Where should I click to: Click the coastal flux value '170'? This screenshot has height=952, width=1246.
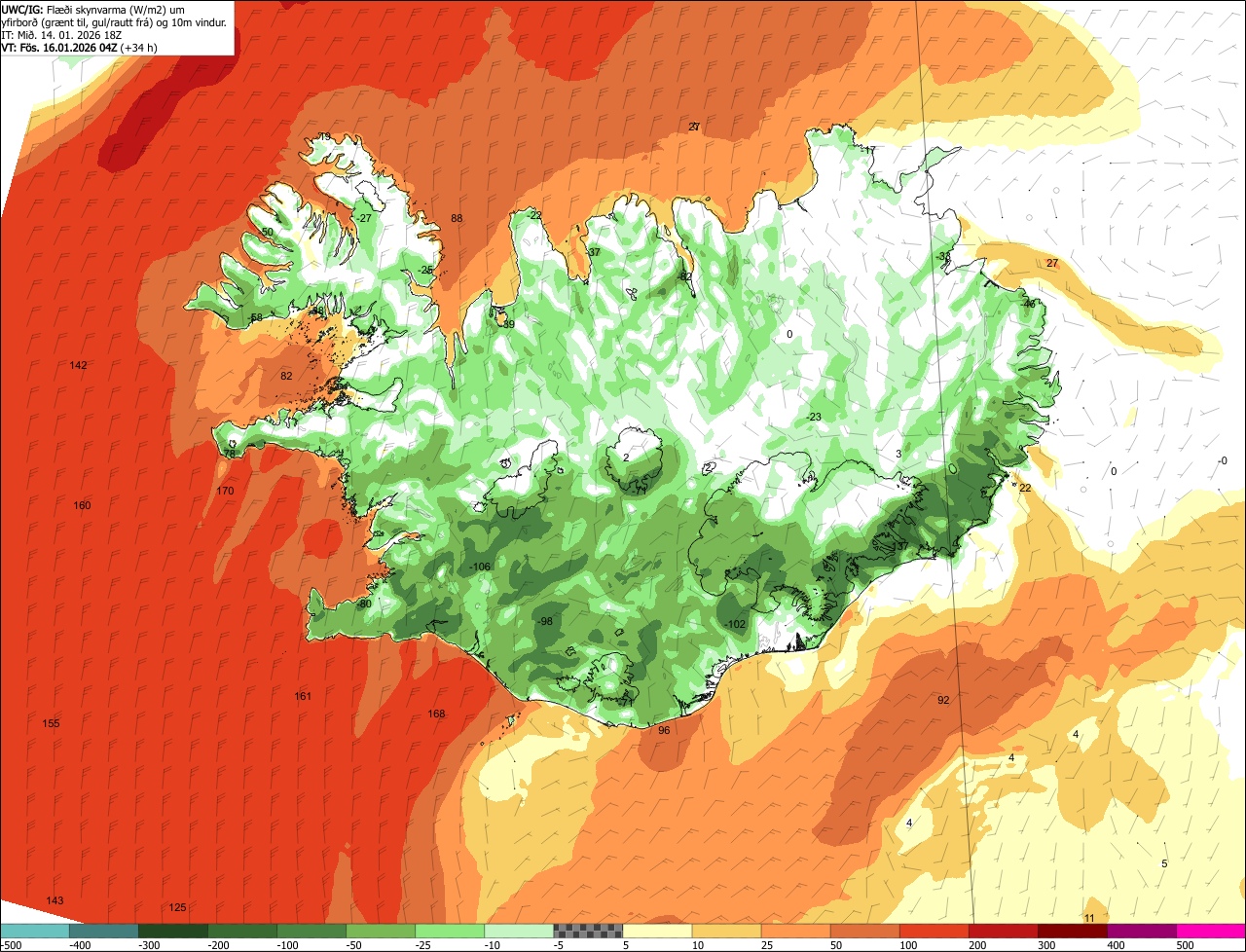225,491
